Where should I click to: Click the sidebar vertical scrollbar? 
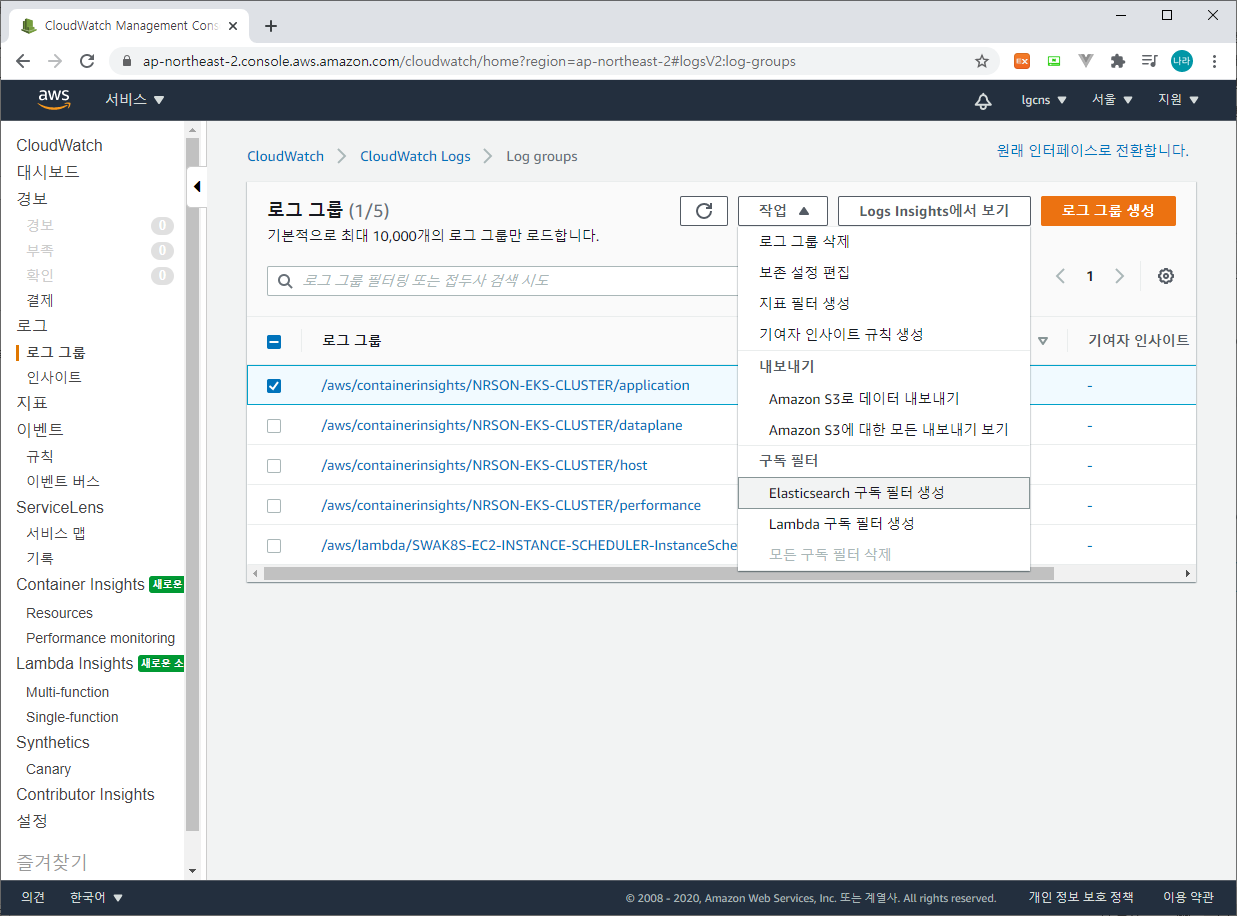(193, 485)
